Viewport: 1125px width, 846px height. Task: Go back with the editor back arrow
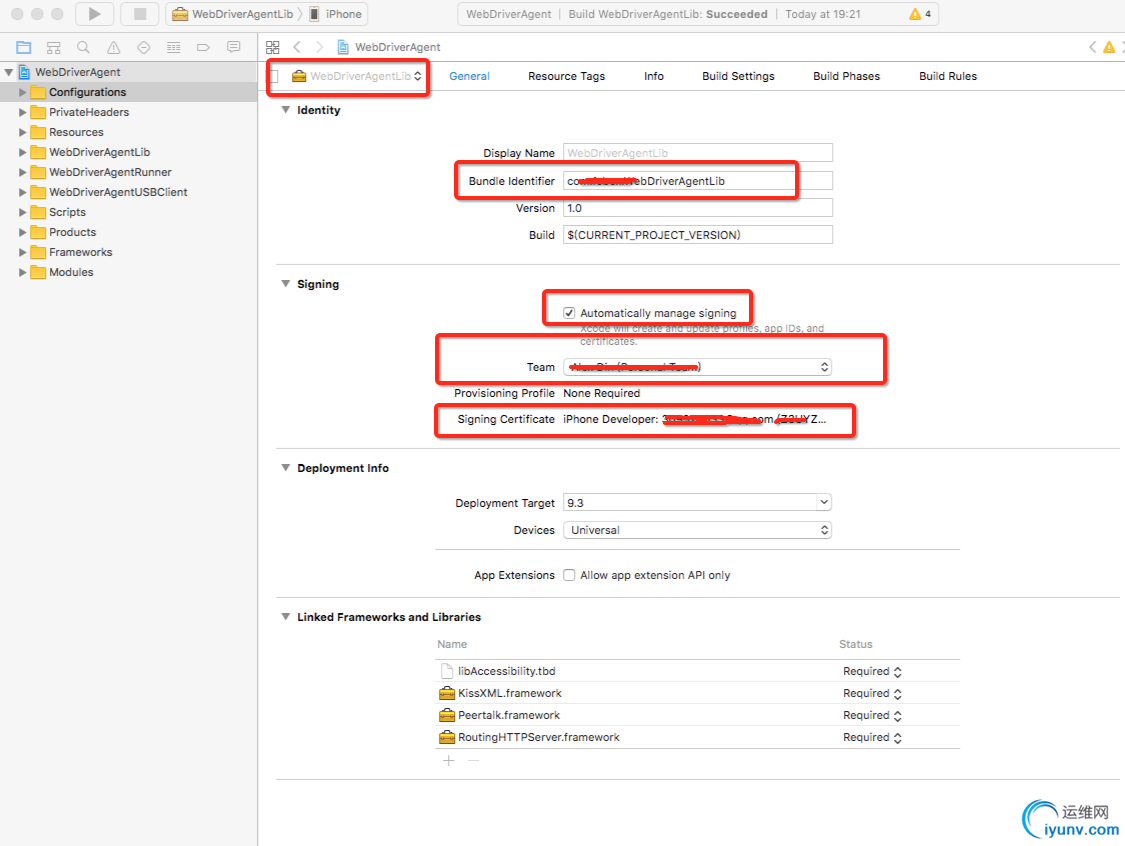point(297,47)
